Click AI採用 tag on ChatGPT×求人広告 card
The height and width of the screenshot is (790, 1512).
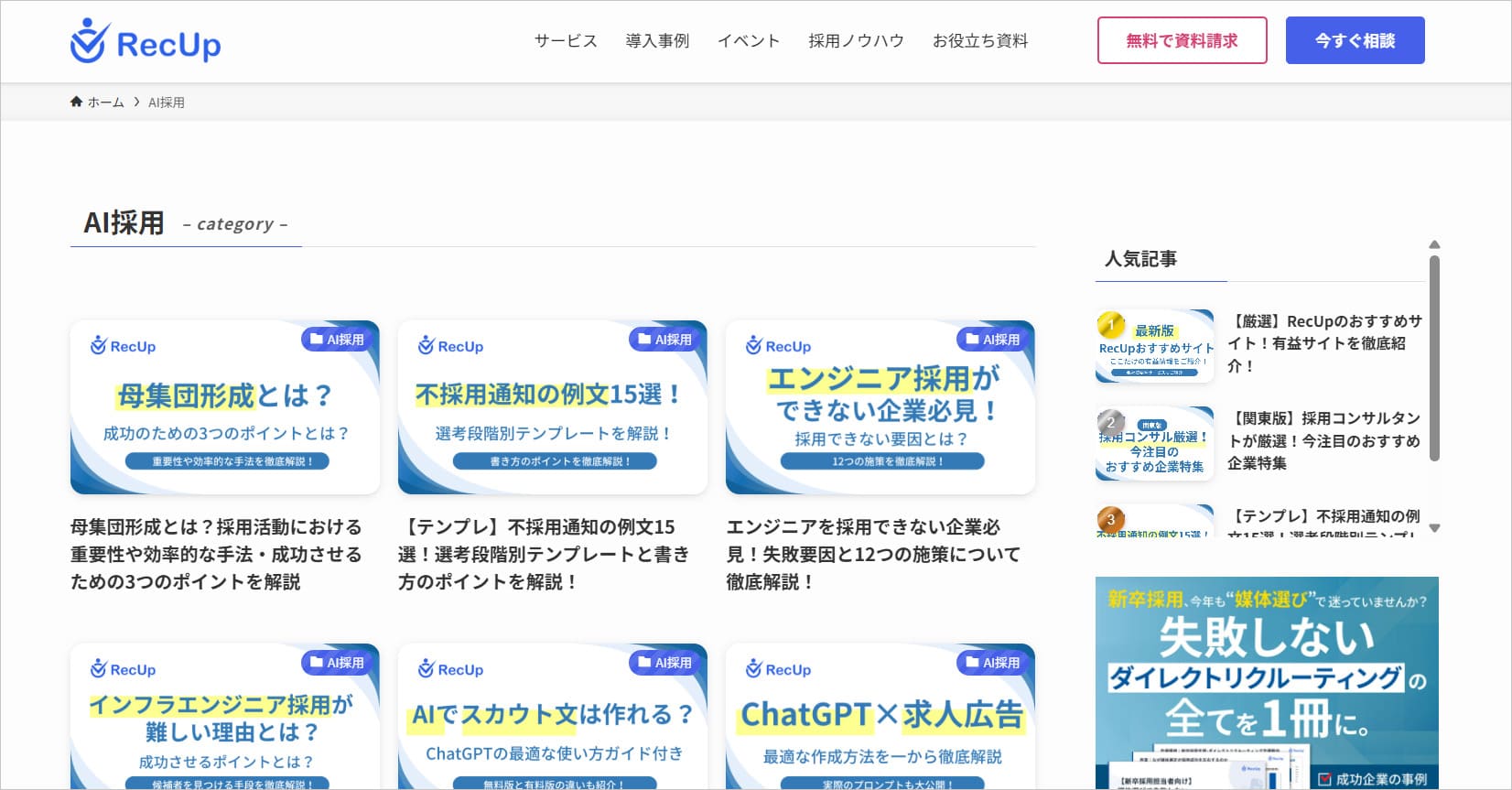click(x=992, y=663)
